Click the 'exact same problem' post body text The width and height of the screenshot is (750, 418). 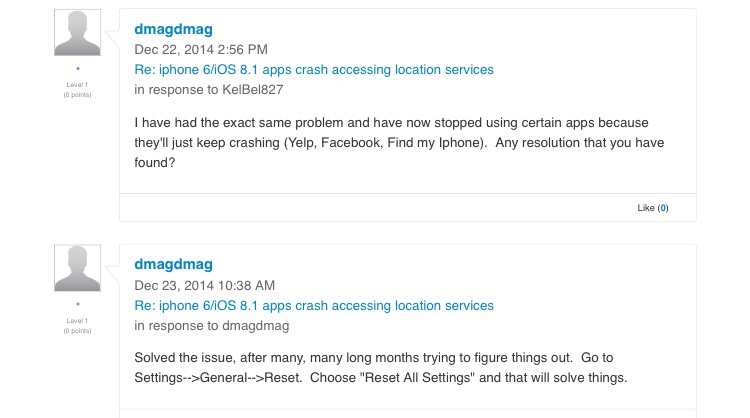pyautogui.click(x=399, y=143)
